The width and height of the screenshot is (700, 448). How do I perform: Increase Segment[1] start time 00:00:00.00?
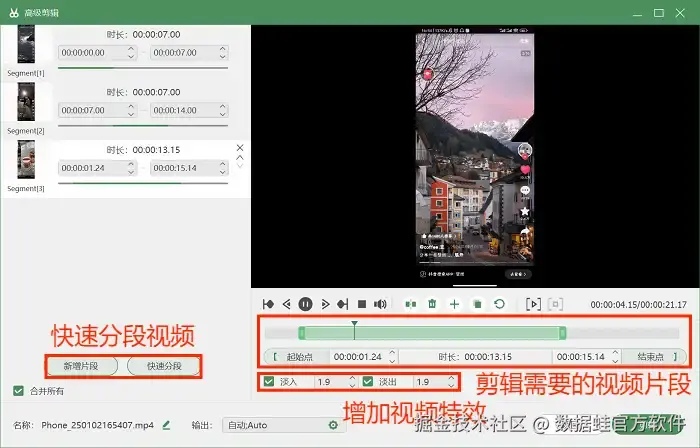pos(130,49)
